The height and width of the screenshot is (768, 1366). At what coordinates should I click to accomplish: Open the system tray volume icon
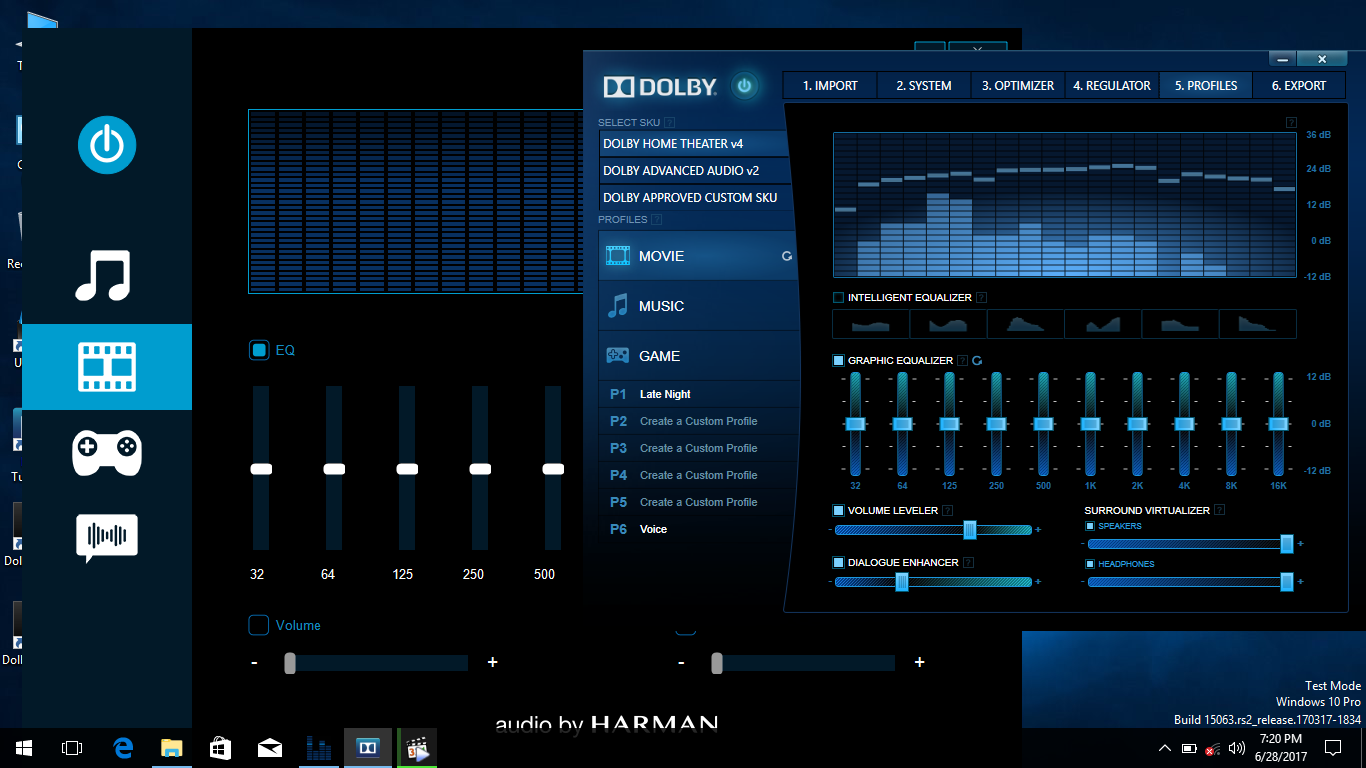1237,748
